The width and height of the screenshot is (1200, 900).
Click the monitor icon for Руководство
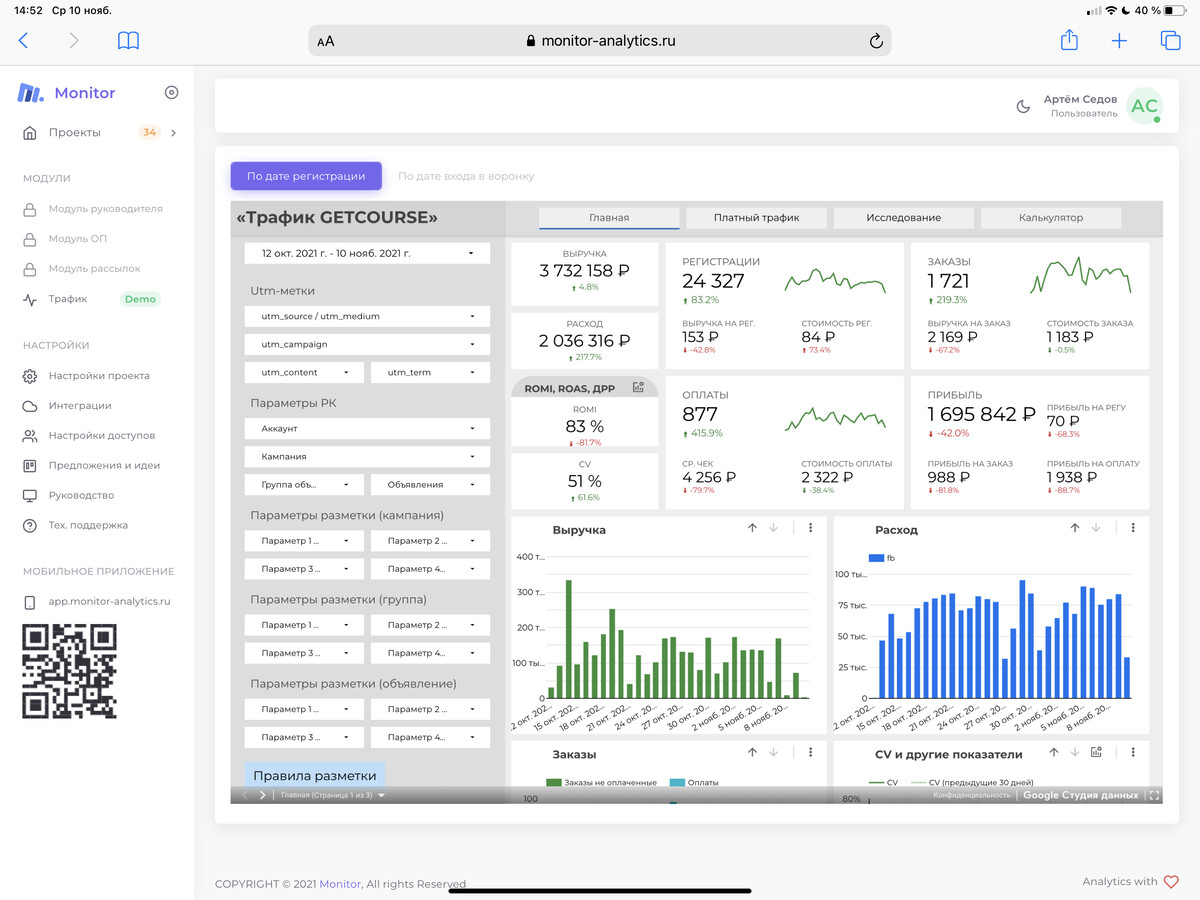pos(30,496)
